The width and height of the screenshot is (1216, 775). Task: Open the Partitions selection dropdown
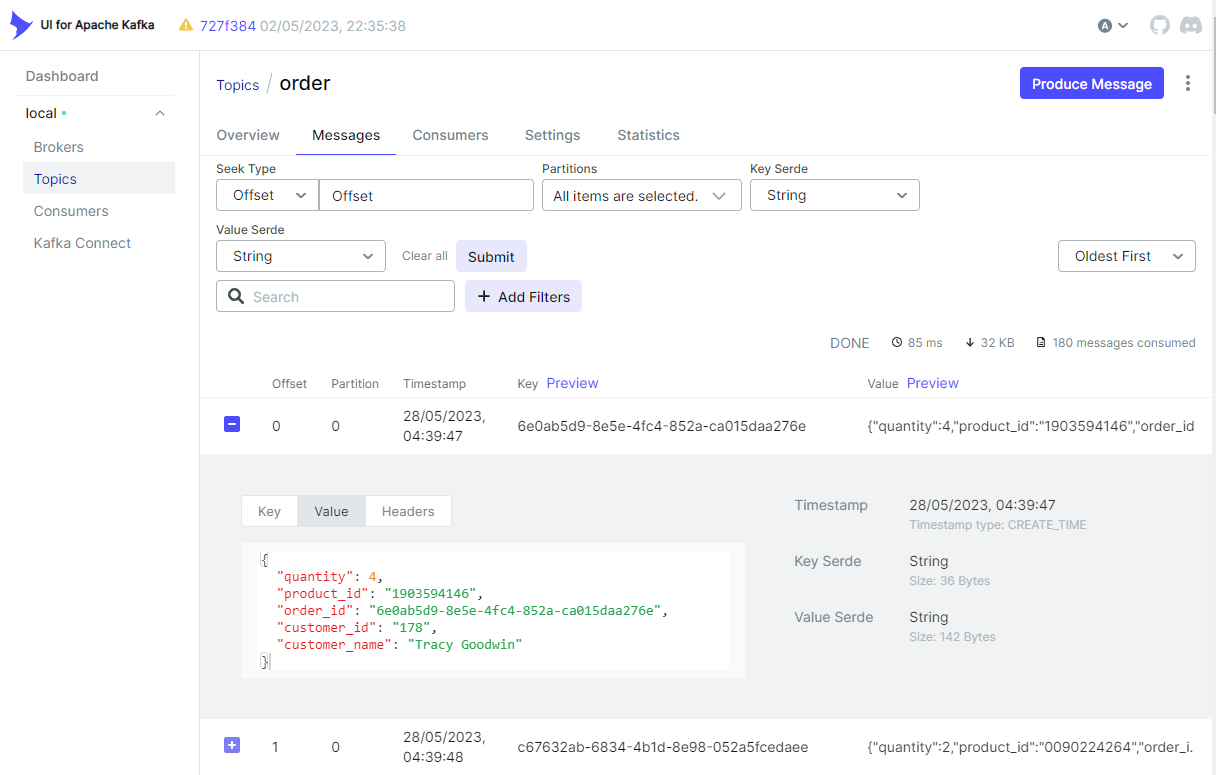[x=641, y=195]
